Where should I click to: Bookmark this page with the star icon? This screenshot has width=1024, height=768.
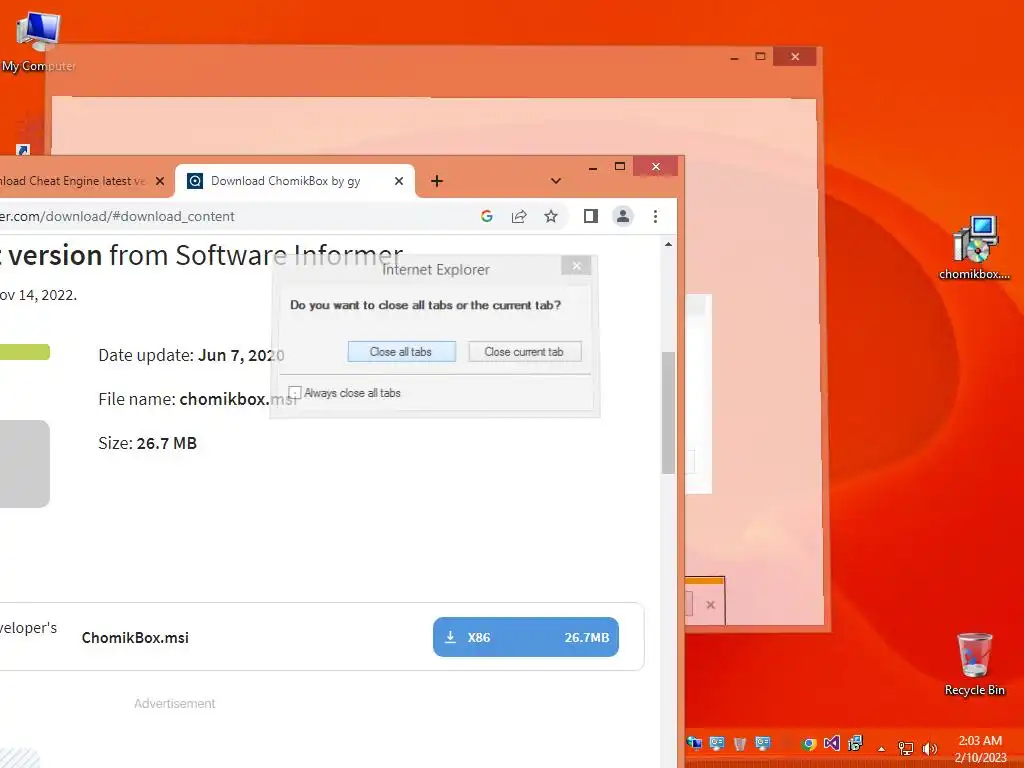pyautogui.click(x=551, y=216)
